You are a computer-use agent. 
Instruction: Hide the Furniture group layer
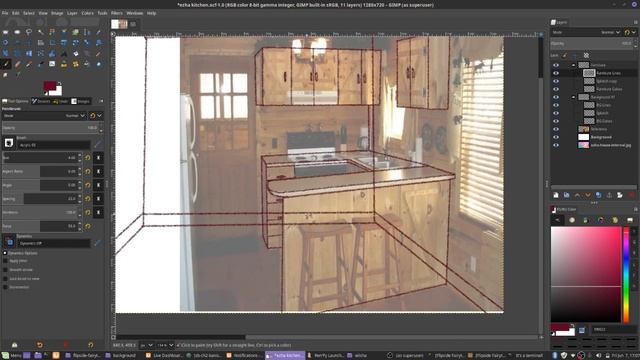coord(556,65)
